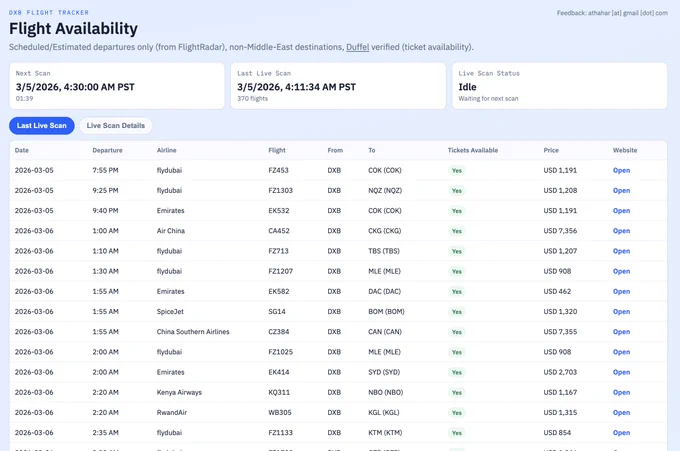Click the 9:40 PM departure time
The image size is (680, 451).
pos(105,211)
